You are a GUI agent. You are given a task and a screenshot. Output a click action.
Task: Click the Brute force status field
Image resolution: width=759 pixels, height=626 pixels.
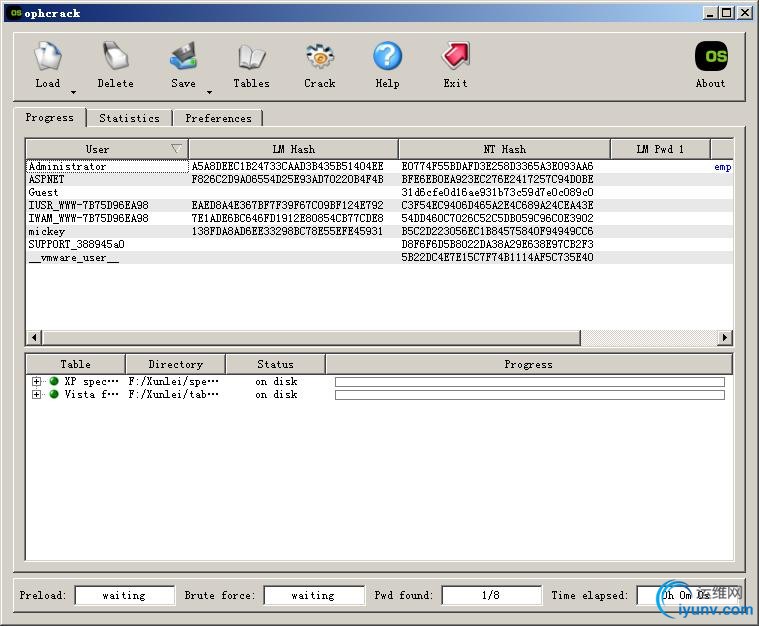coord(314,595)
